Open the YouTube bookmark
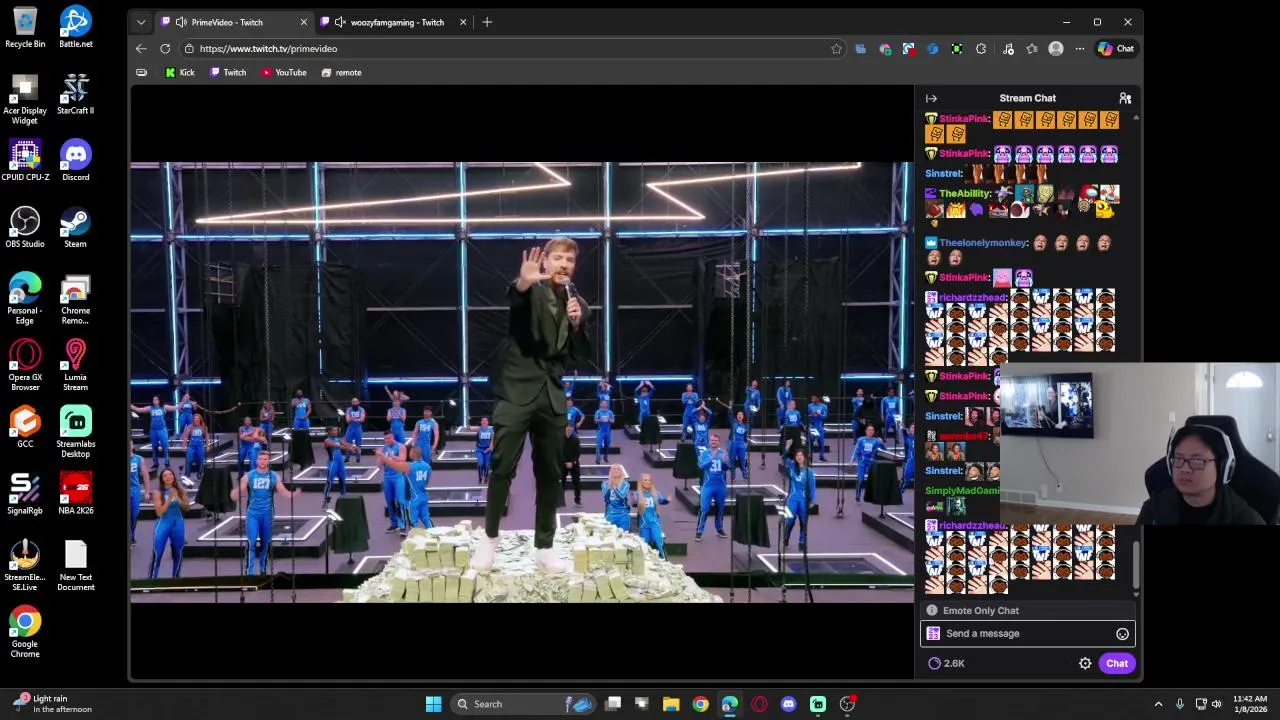The width and height of the screenshot is (1280, 720). pos(284,72)
